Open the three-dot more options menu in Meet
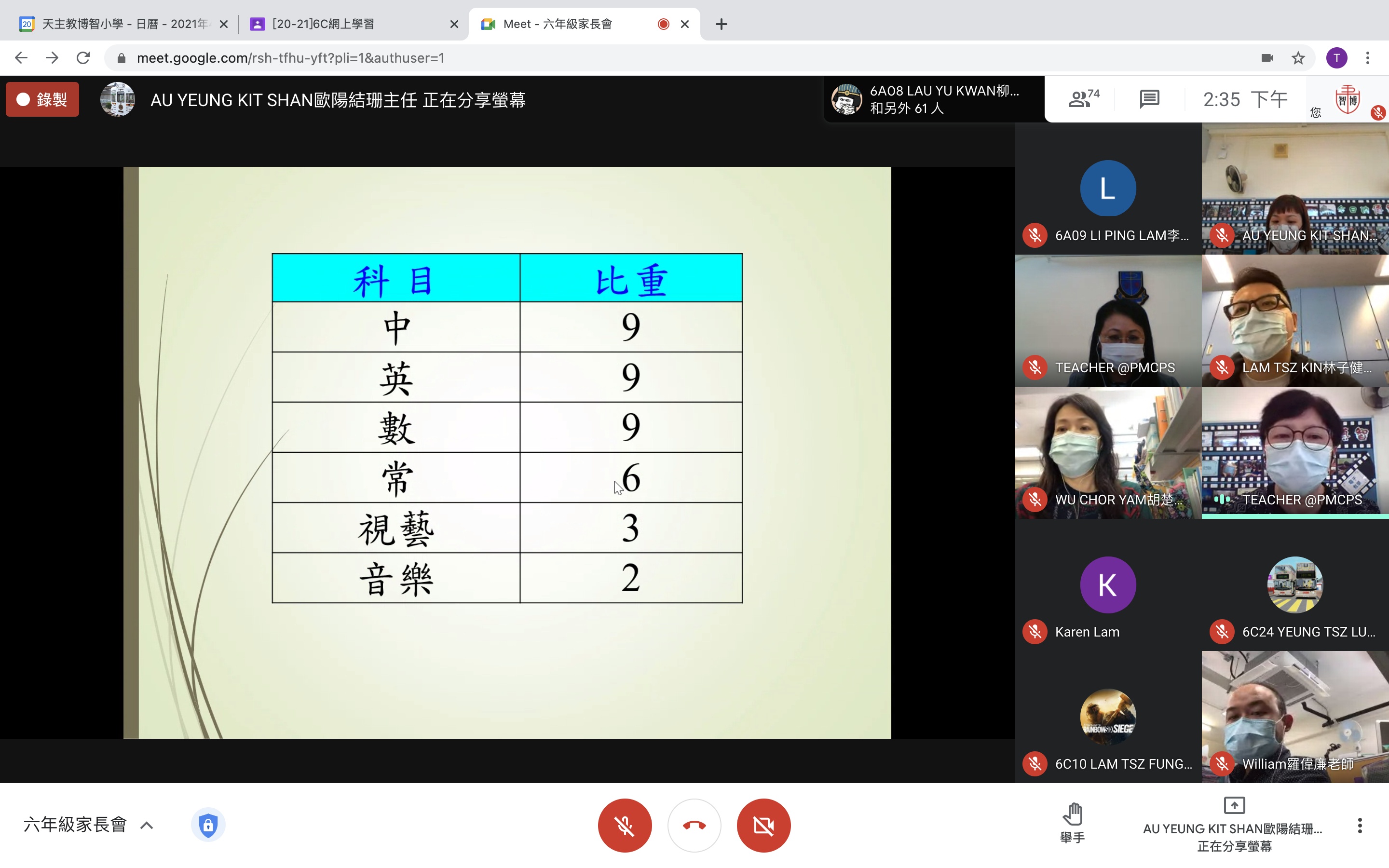 [x=1359, y=826]
